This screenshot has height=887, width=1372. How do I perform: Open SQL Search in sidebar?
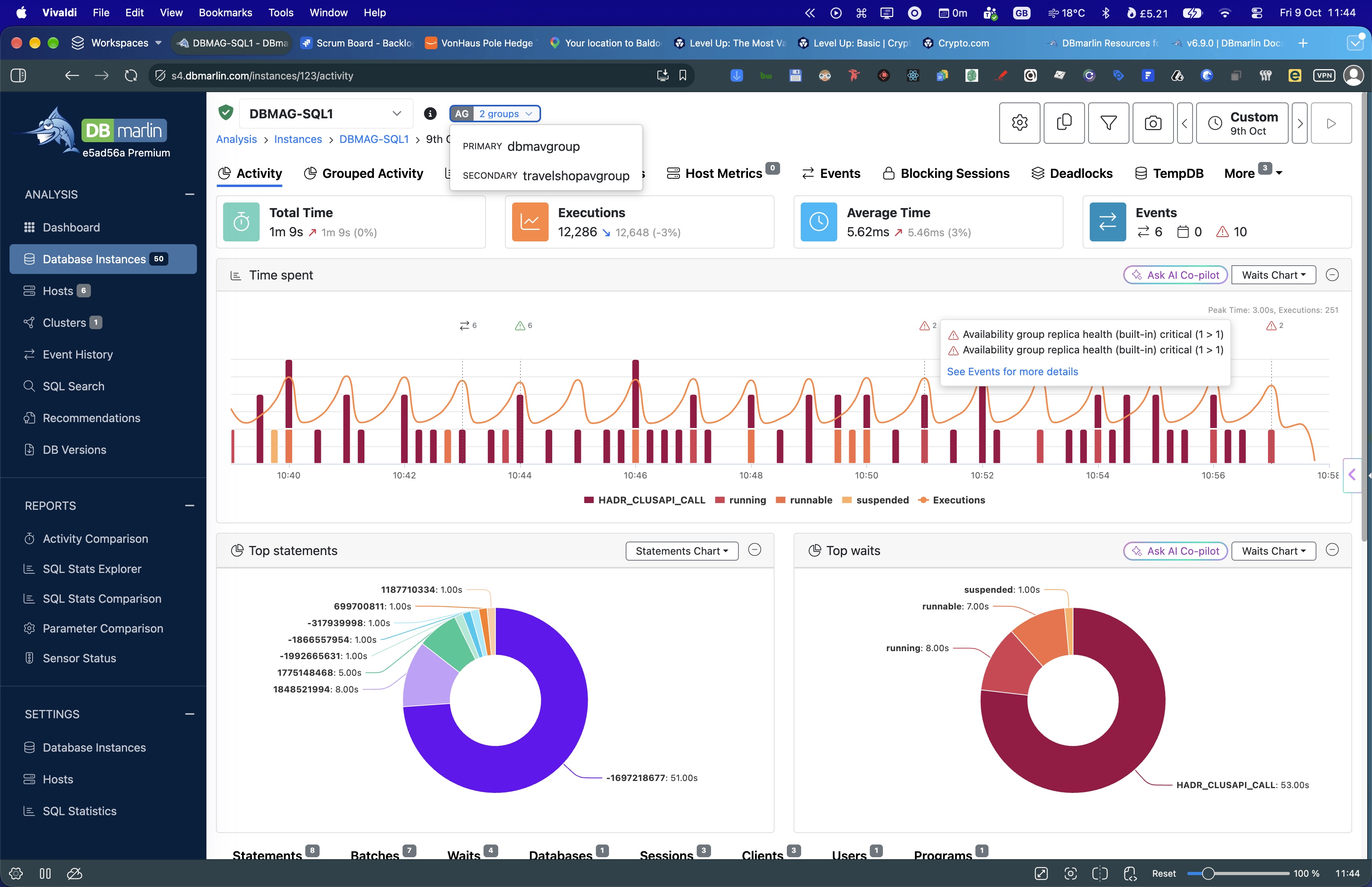[73, 386]
